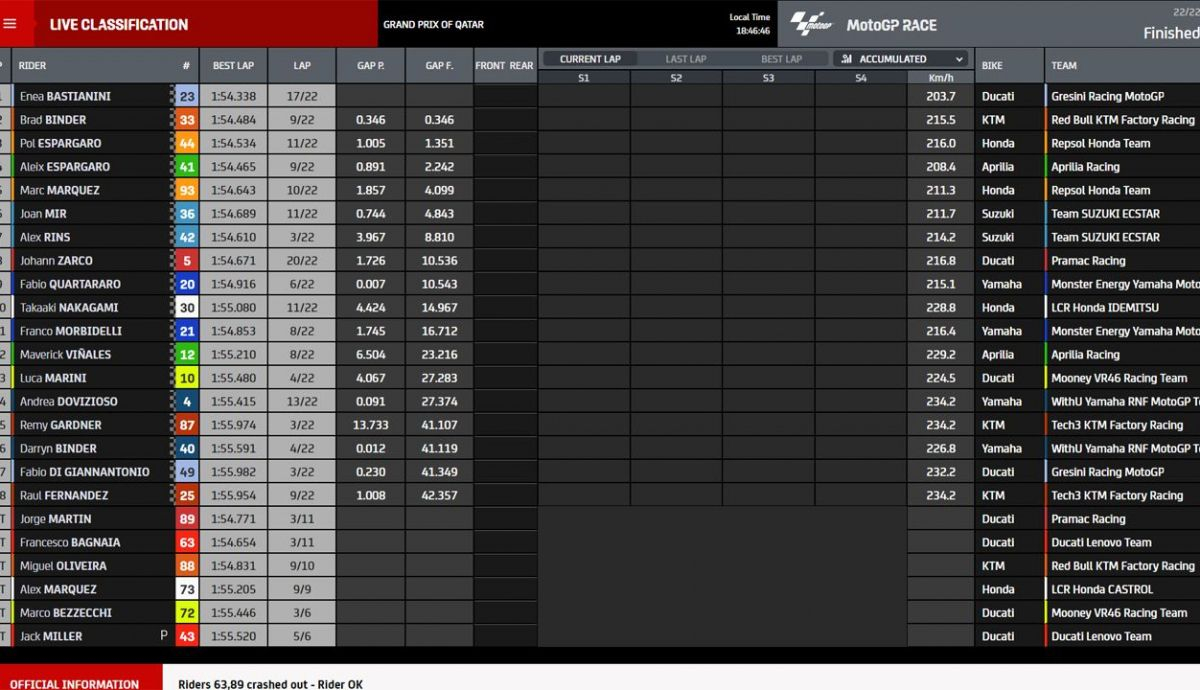The image size is (1200, 690).
Task: Click the S3 sector header
Action: click(768, 77)
